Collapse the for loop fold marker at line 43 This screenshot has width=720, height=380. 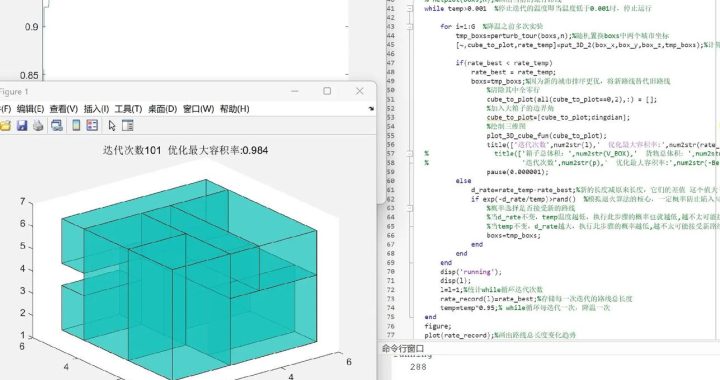click(410, 26)
